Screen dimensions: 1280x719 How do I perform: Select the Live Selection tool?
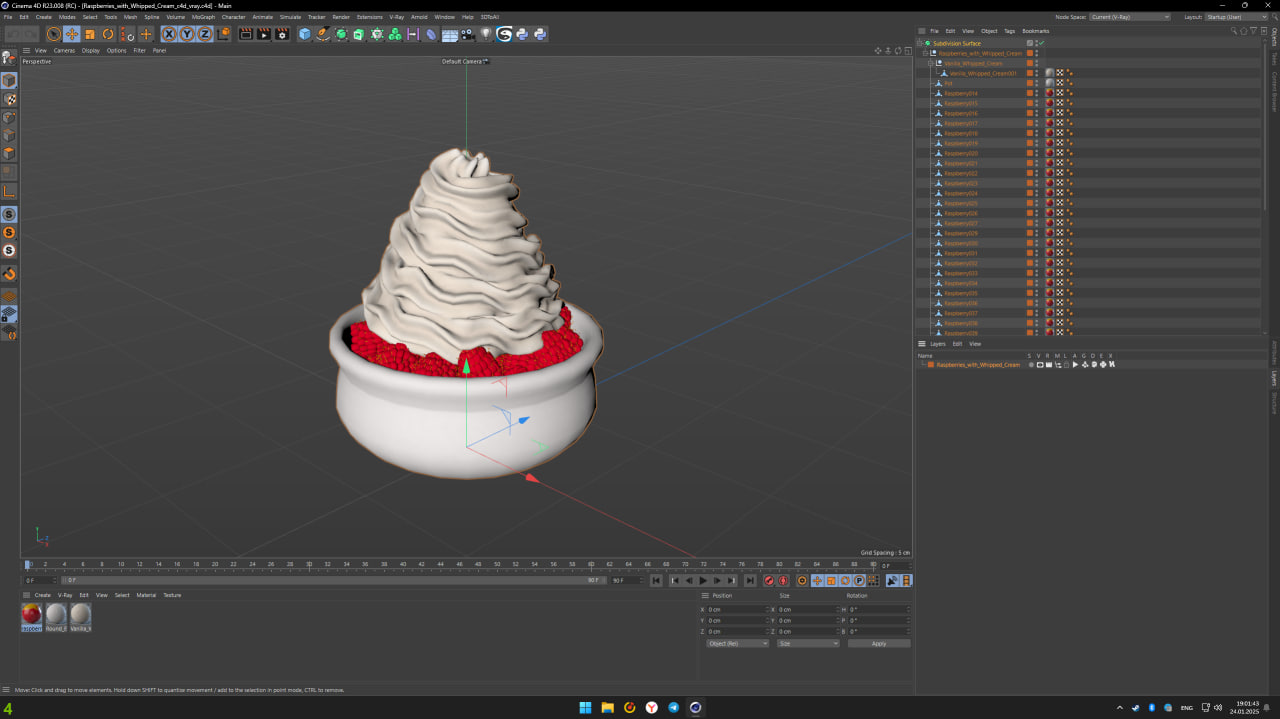(54, 34)
